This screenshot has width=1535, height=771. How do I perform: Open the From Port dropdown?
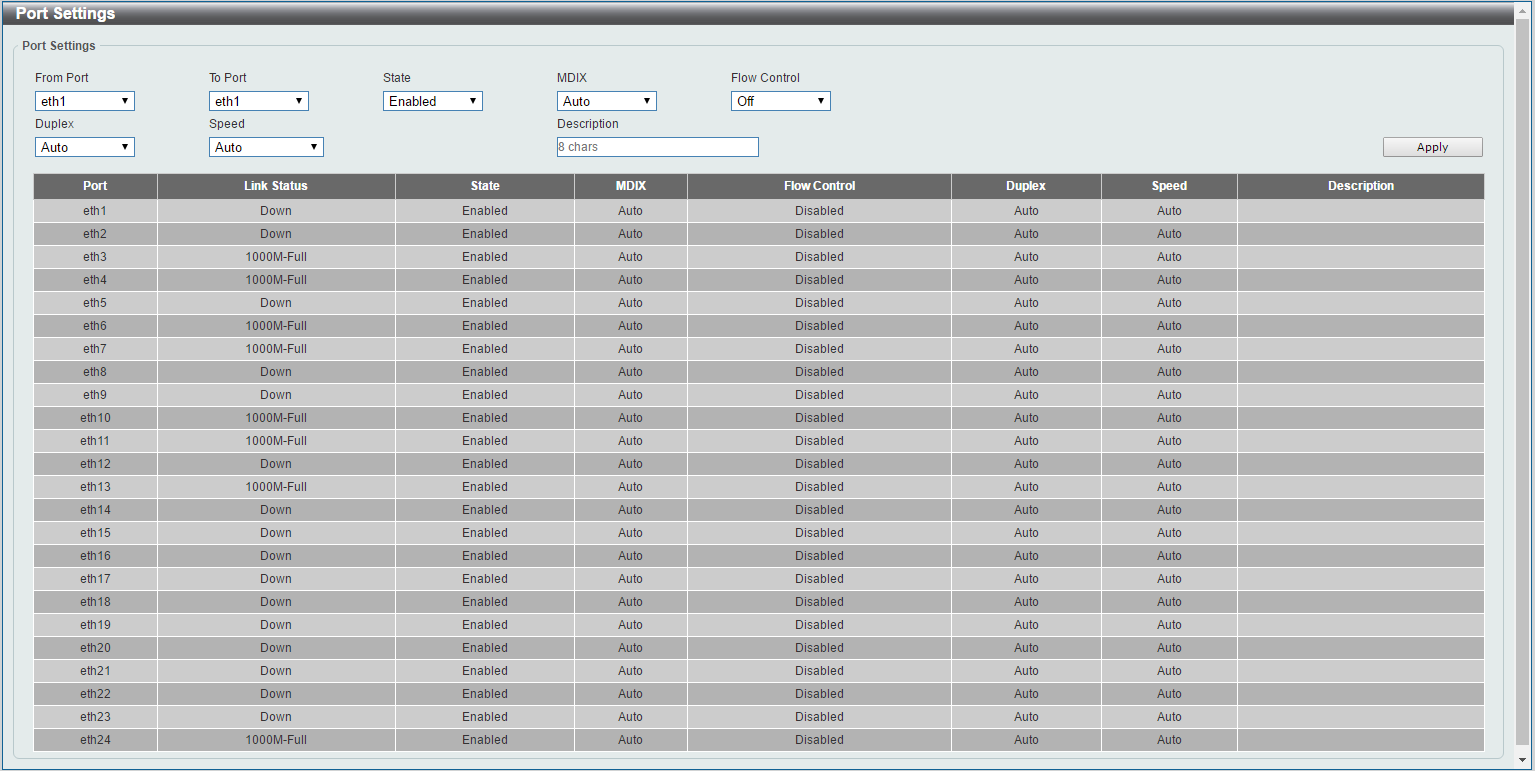84,101
